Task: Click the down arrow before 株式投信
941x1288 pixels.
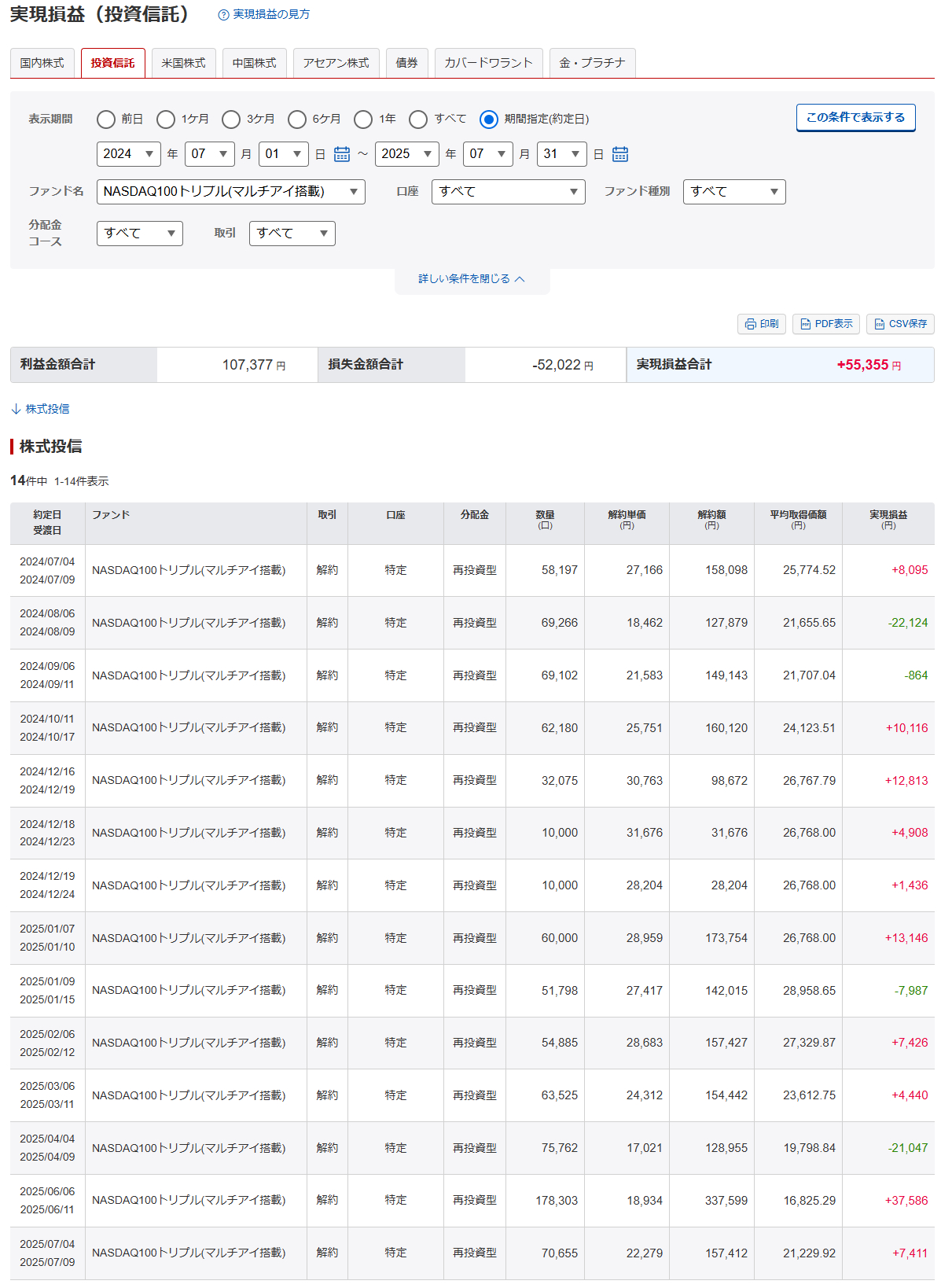Action: (x=16, y=409)
